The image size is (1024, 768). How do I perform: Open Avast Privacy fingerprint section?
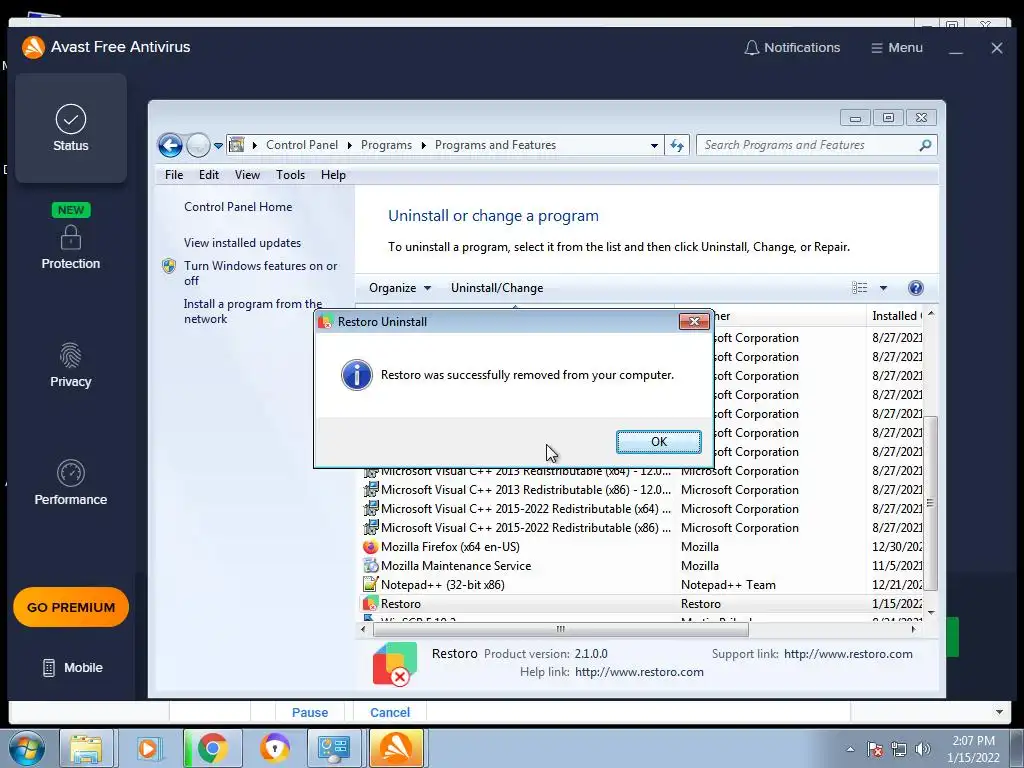click(71, 365)
